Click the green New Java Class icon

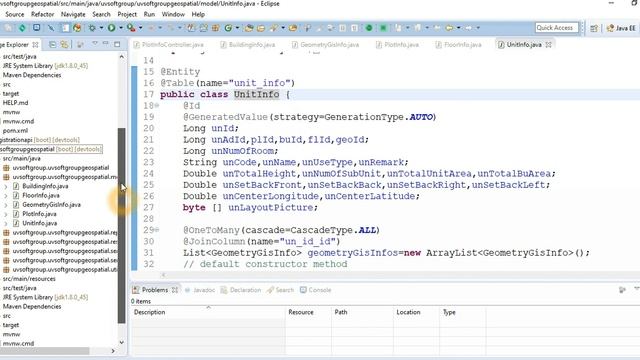(x=228, y=28)
